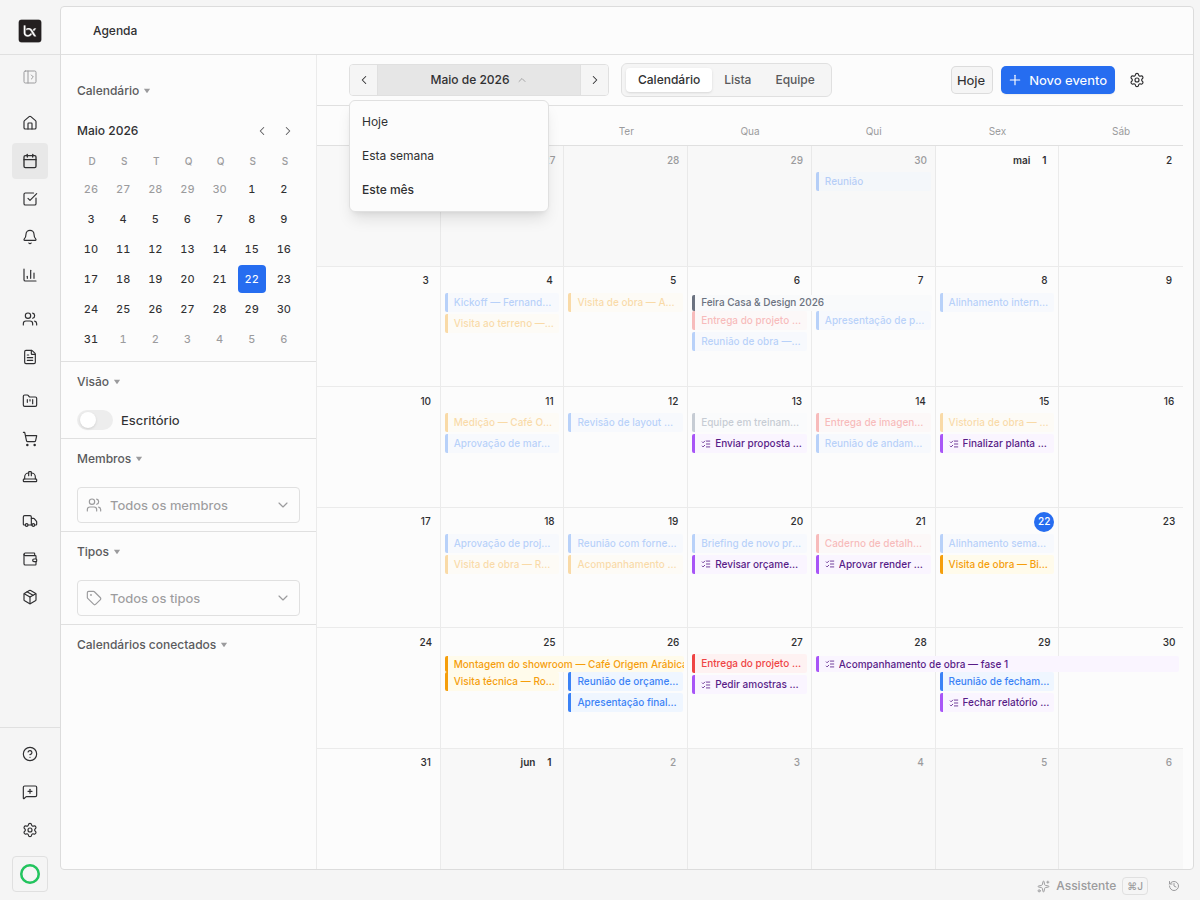Open the tasks checkmark icon in sidebar
The image size is (1200, 900).
coord(30,199)
